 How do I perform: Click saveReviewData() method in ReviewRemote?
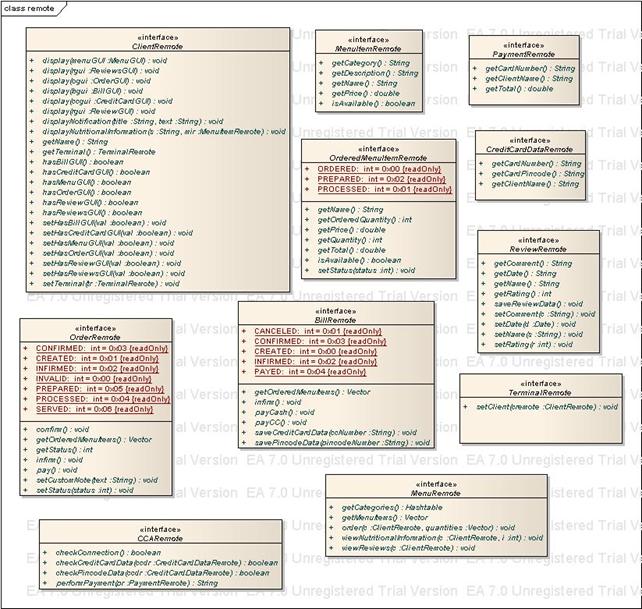(538, 304)
